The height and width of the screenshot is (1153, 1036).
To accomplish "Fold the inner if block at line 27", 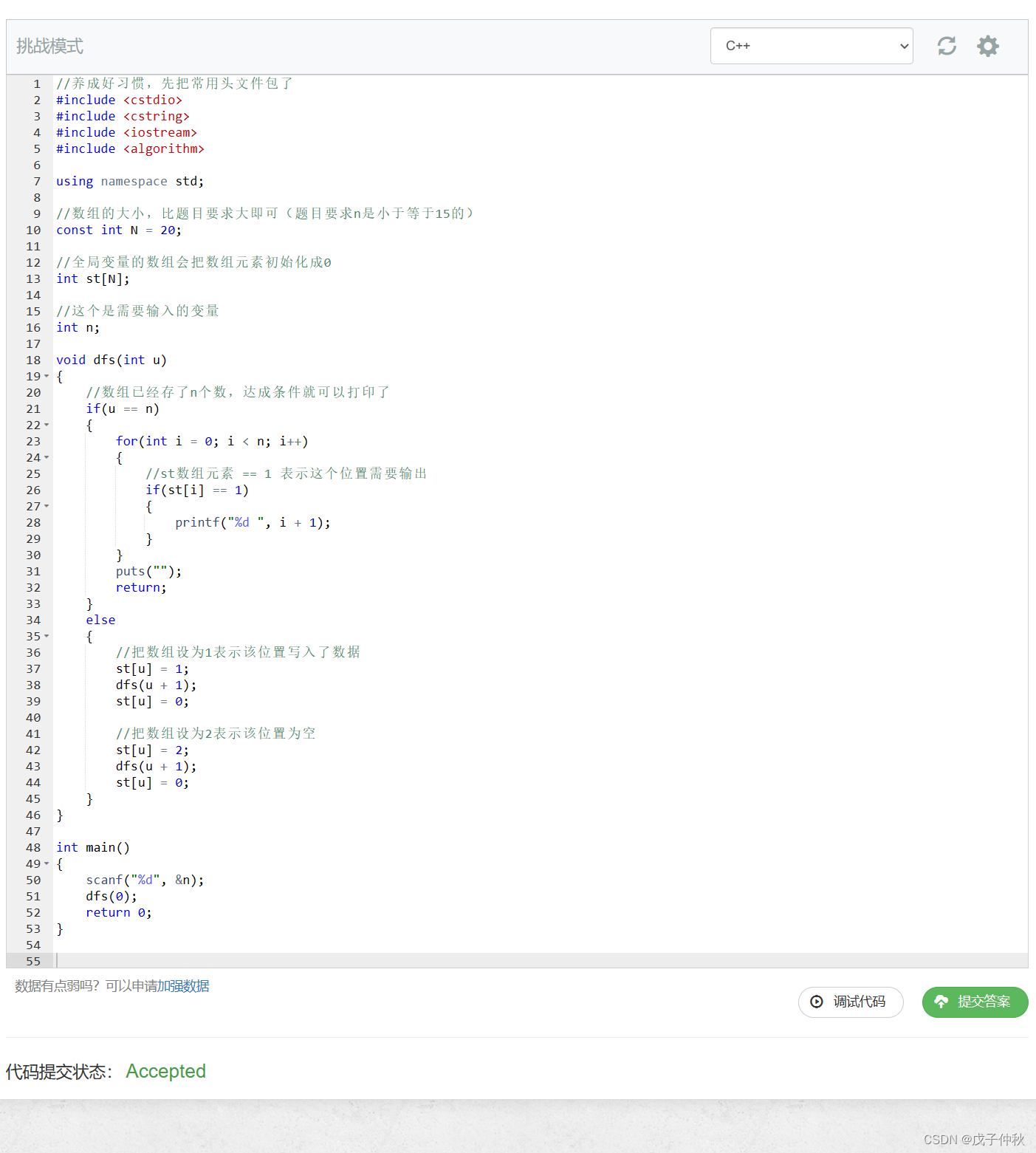I will point(47,507).
